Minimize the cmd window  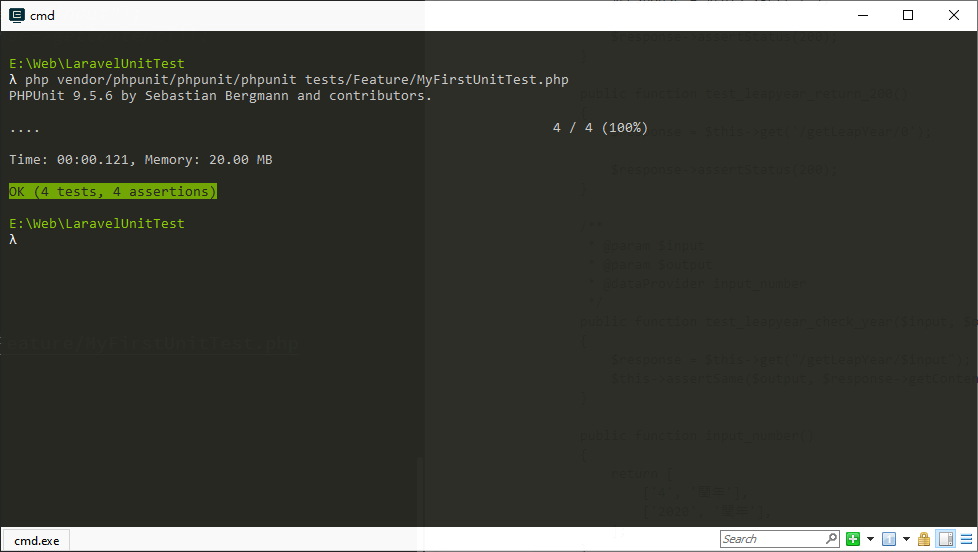pos(863,16)
